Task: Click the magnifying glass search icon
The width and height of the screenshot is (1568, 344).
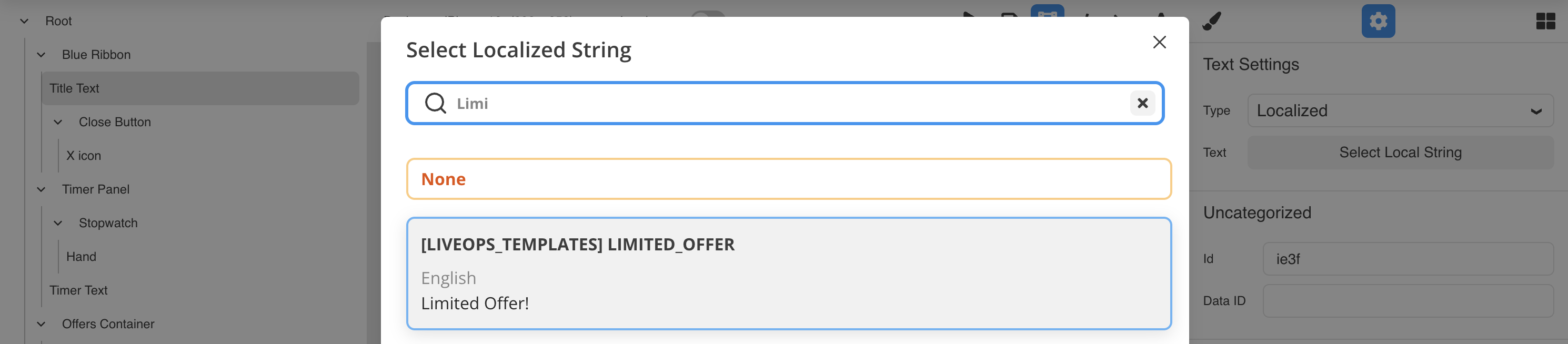Action: (x=435, y=103)
